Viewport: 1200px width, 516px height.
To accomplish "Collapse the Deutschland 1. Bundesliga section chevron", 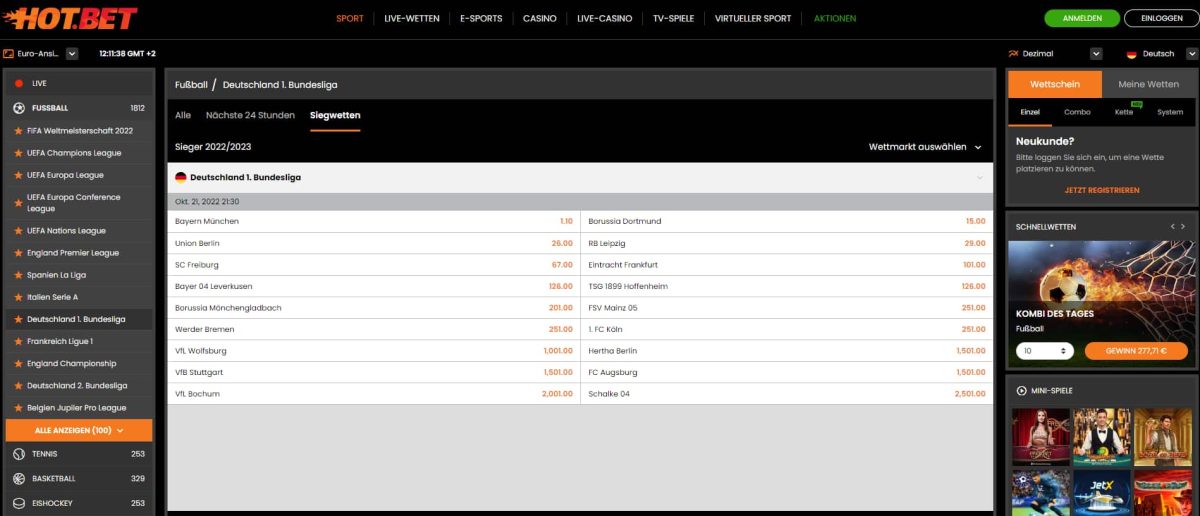I will (x=979, y=177).
